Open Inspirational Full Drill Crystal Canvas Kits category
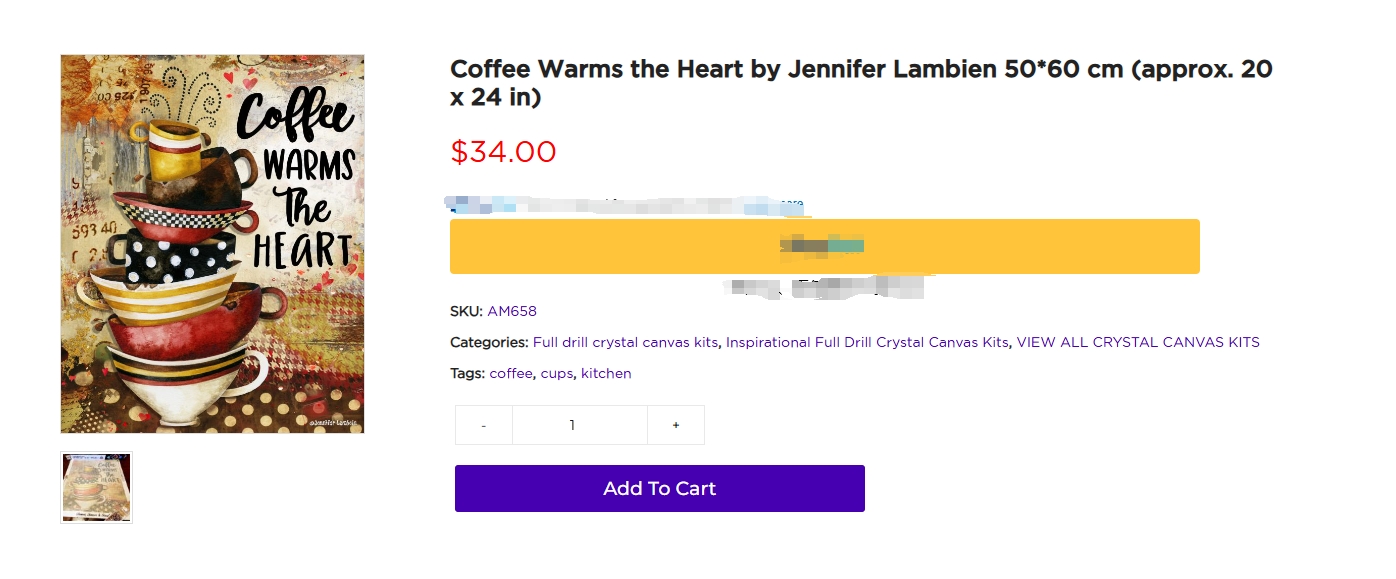Viewport: 1396px width, 579px height. click(867, 342)
